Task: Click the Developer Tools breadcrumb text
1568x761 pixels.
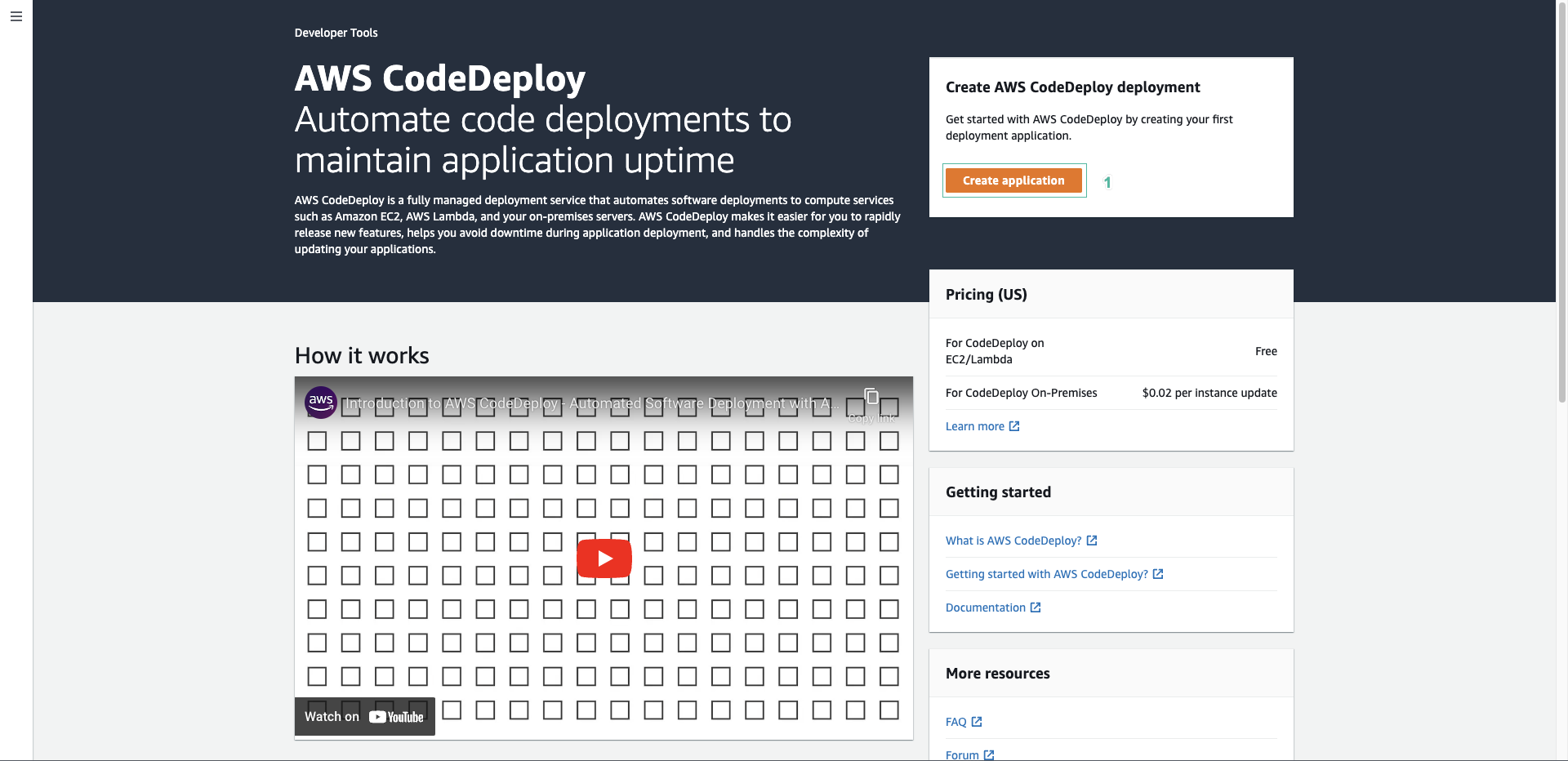Action: pyautogui.click(x=336, y=33)
